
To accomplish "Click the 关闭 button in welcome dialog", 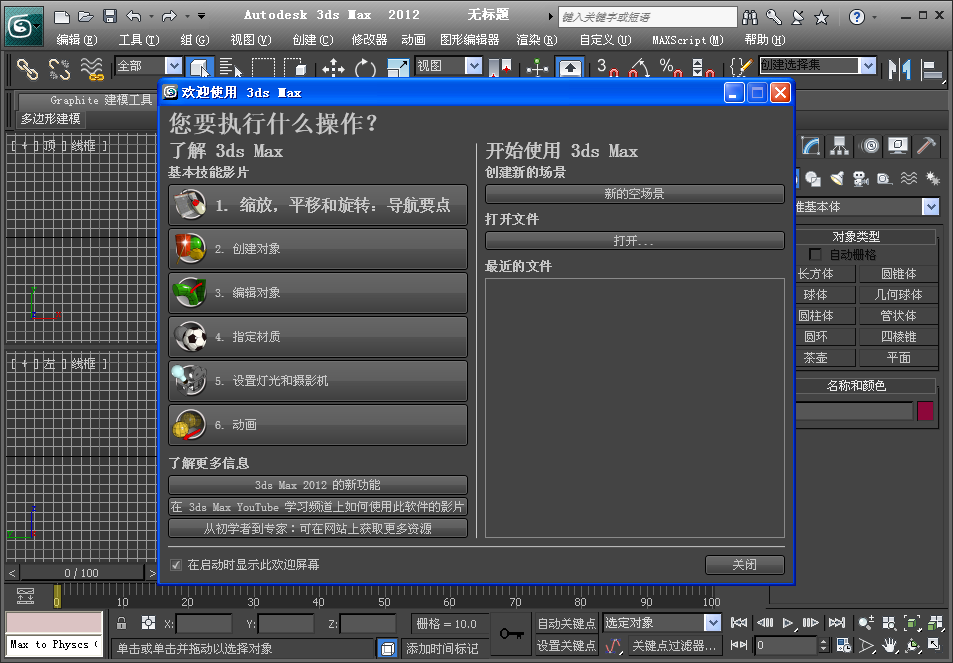I will point(745,565).
